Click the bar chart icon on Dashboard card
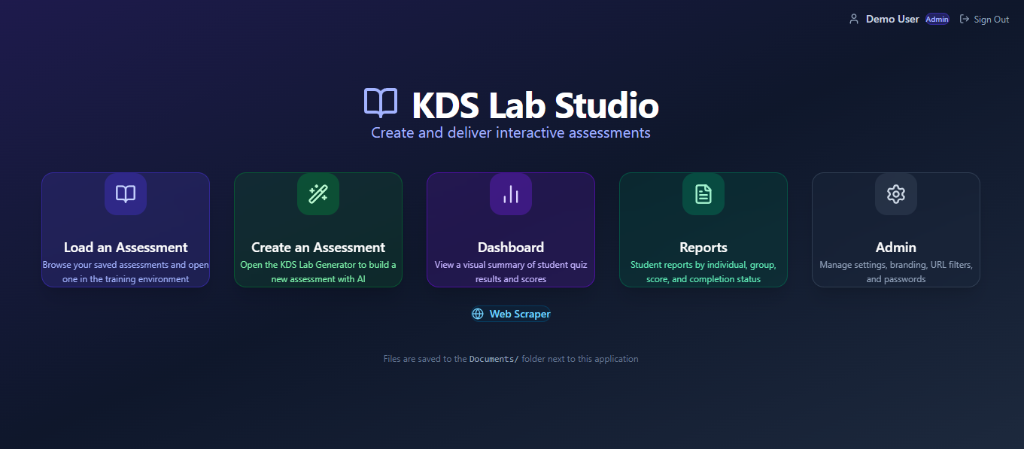1024x449 pixels. (x=511, y=194)
